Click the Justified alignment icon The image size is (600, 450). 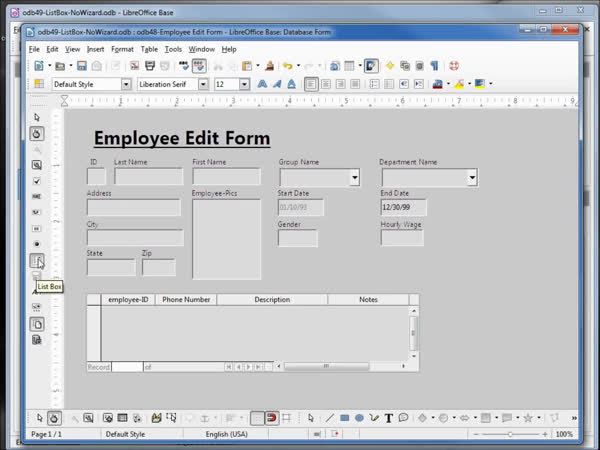[355, 84]
